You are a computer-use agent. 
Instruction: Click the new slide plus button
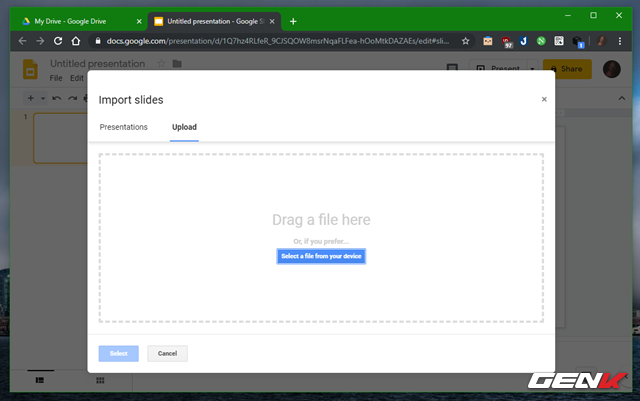(x=31, y=98)
